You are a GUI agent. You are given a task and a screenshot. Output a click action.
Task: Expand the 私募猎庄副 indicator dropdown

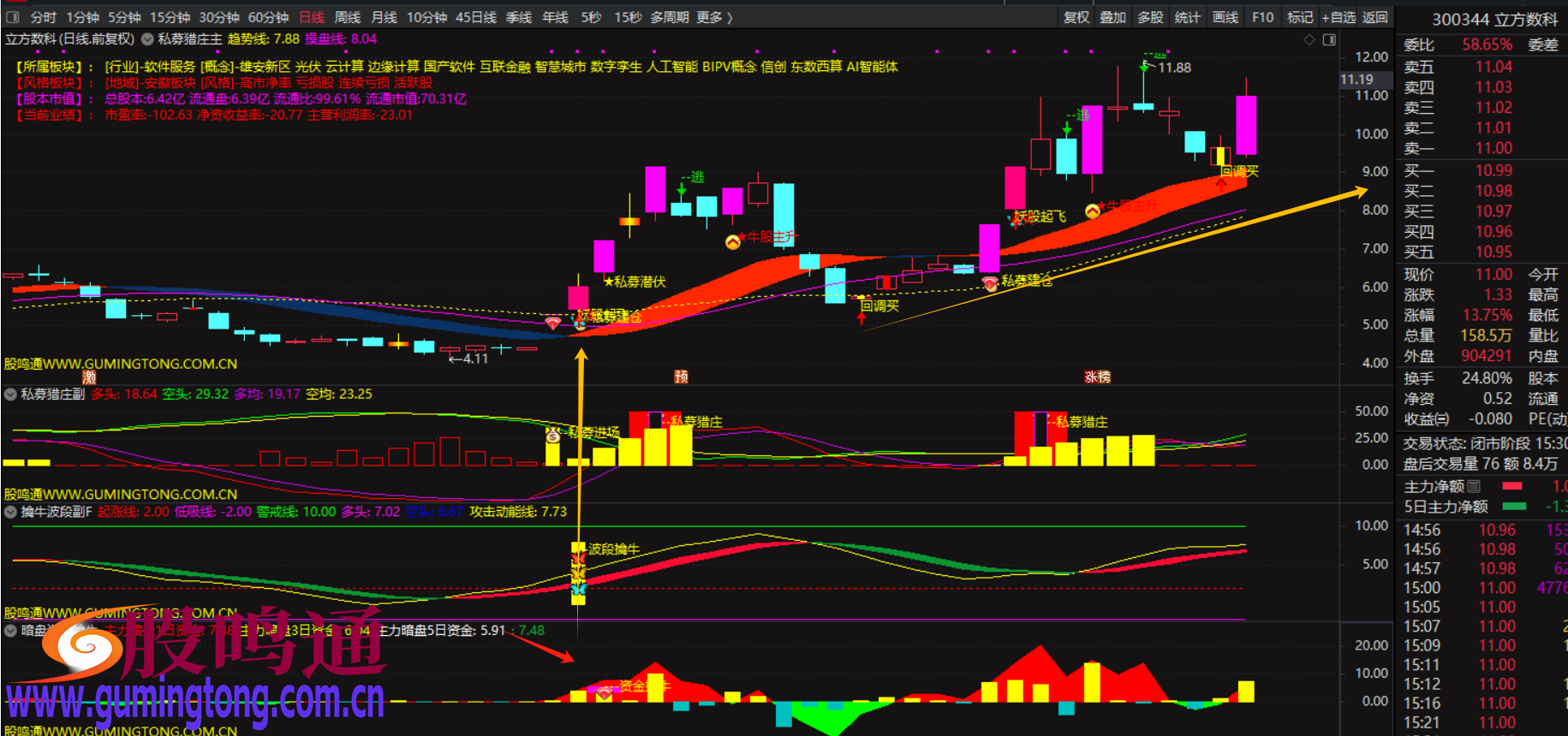(10, 395)
